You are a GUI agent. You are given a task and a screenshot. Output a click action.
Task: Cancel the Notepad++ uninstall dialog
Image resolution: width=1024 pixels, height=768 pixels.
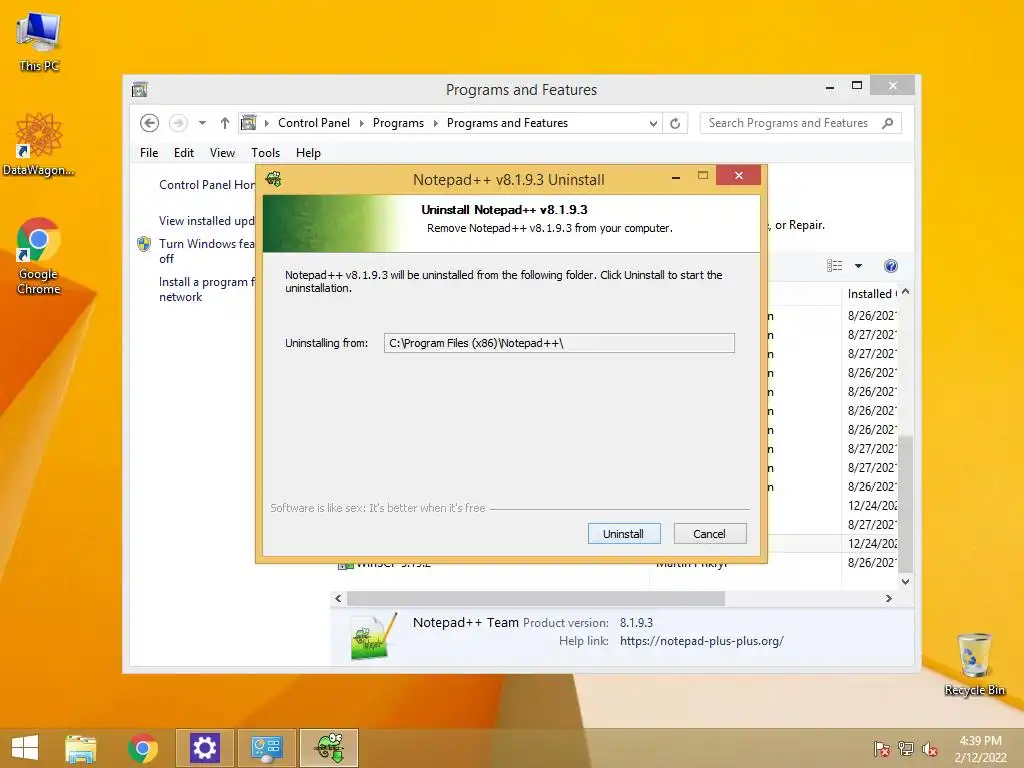pos(709,534)
